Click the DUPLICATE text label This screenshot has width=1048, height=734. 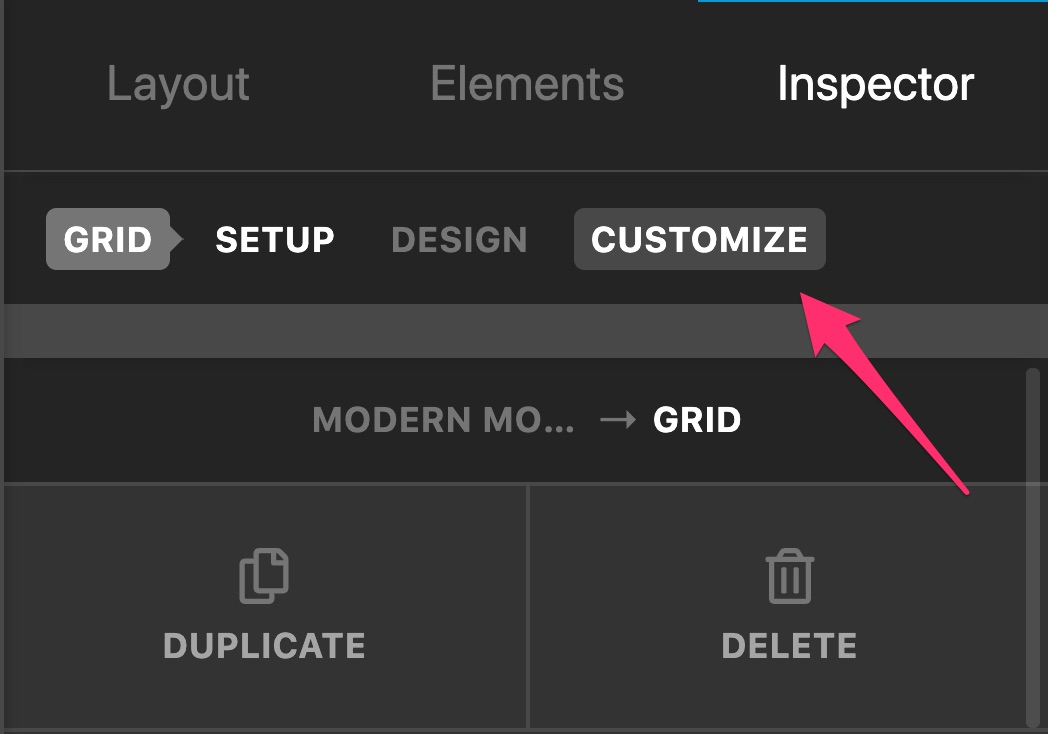pyautogui.click(x=265, y=646)
